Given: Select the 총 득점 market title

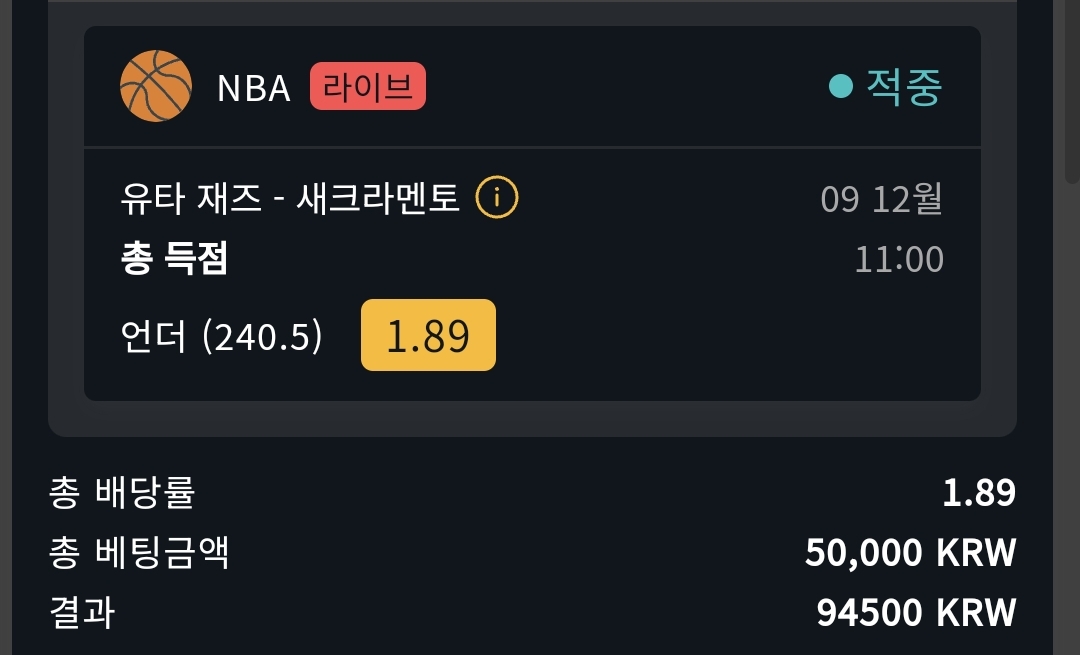Looking at the screenshot, I should (174, 258).
